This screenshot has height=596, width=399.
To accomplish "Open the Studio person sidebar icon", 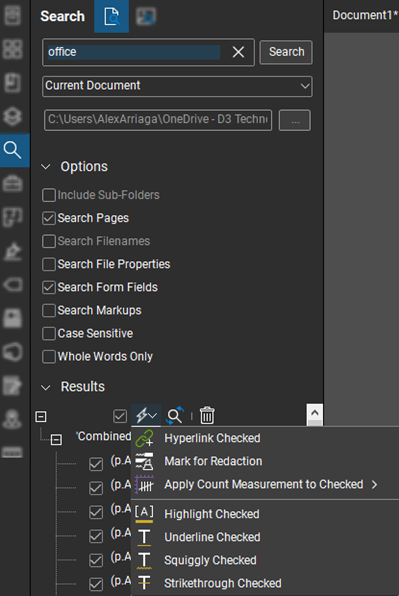I will pyautogui.click(x=13, y=419).
